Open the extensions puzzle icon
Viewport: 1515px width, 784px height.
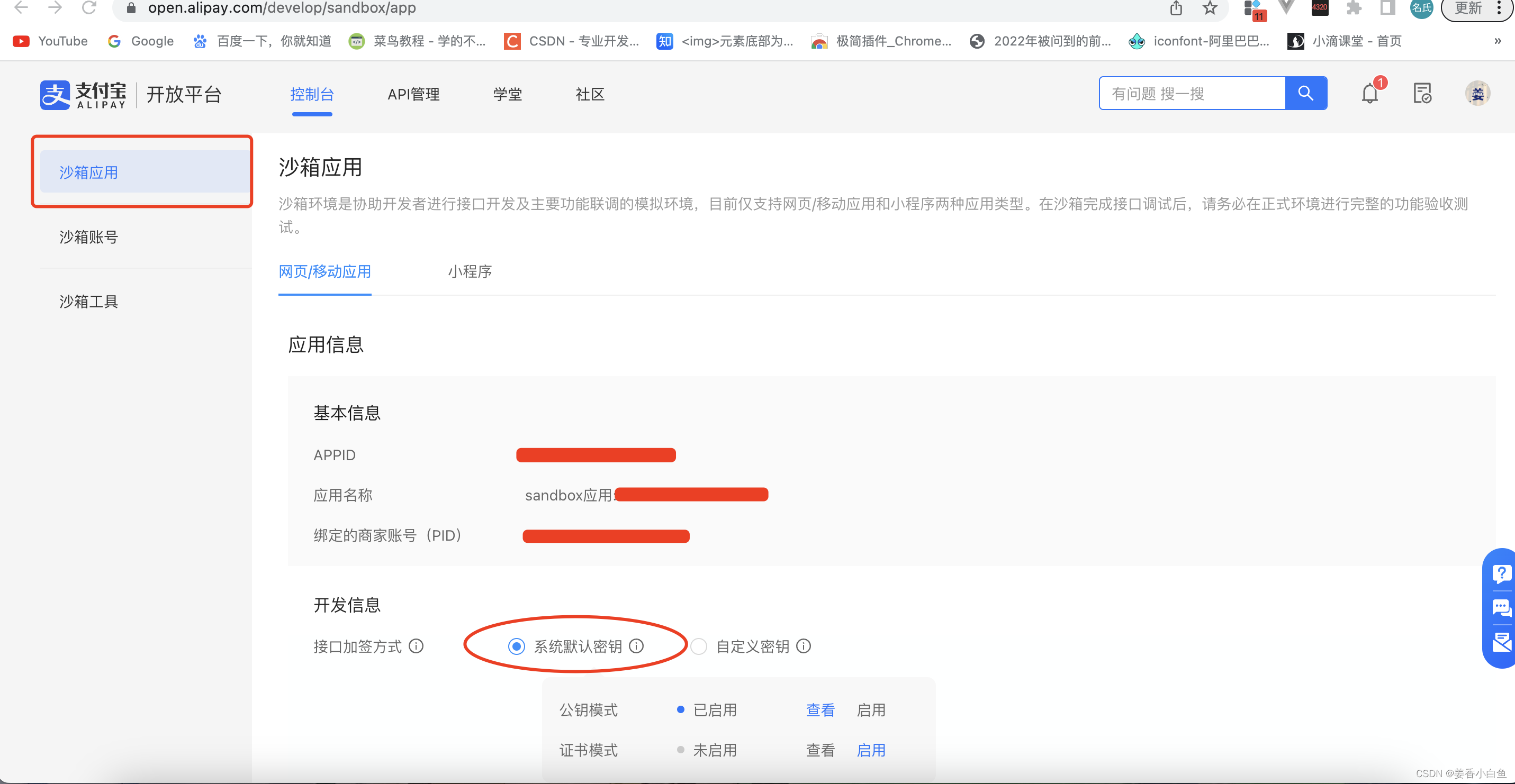1354,7
